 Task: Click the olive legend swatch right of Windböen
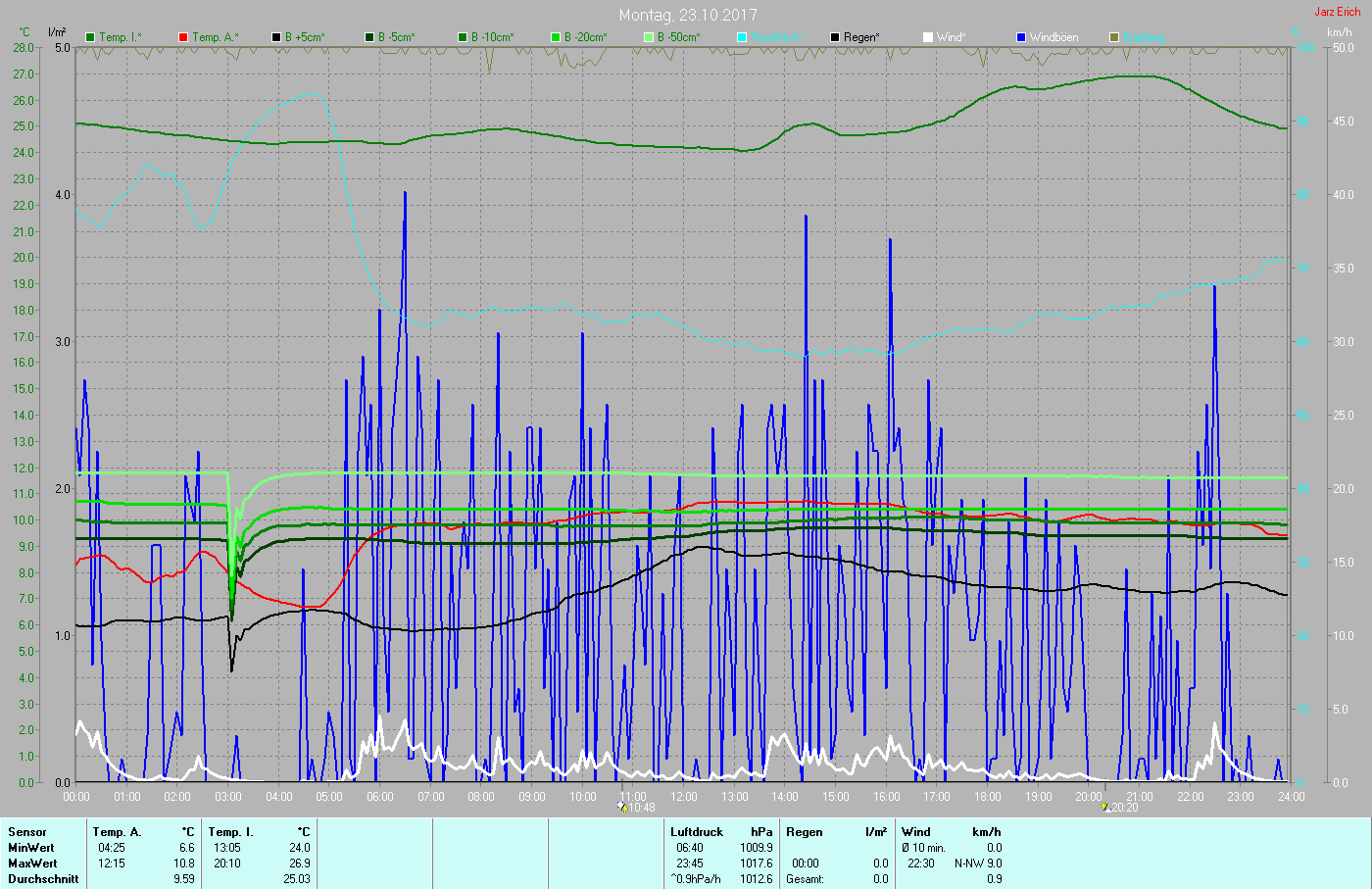[1114, 37]
